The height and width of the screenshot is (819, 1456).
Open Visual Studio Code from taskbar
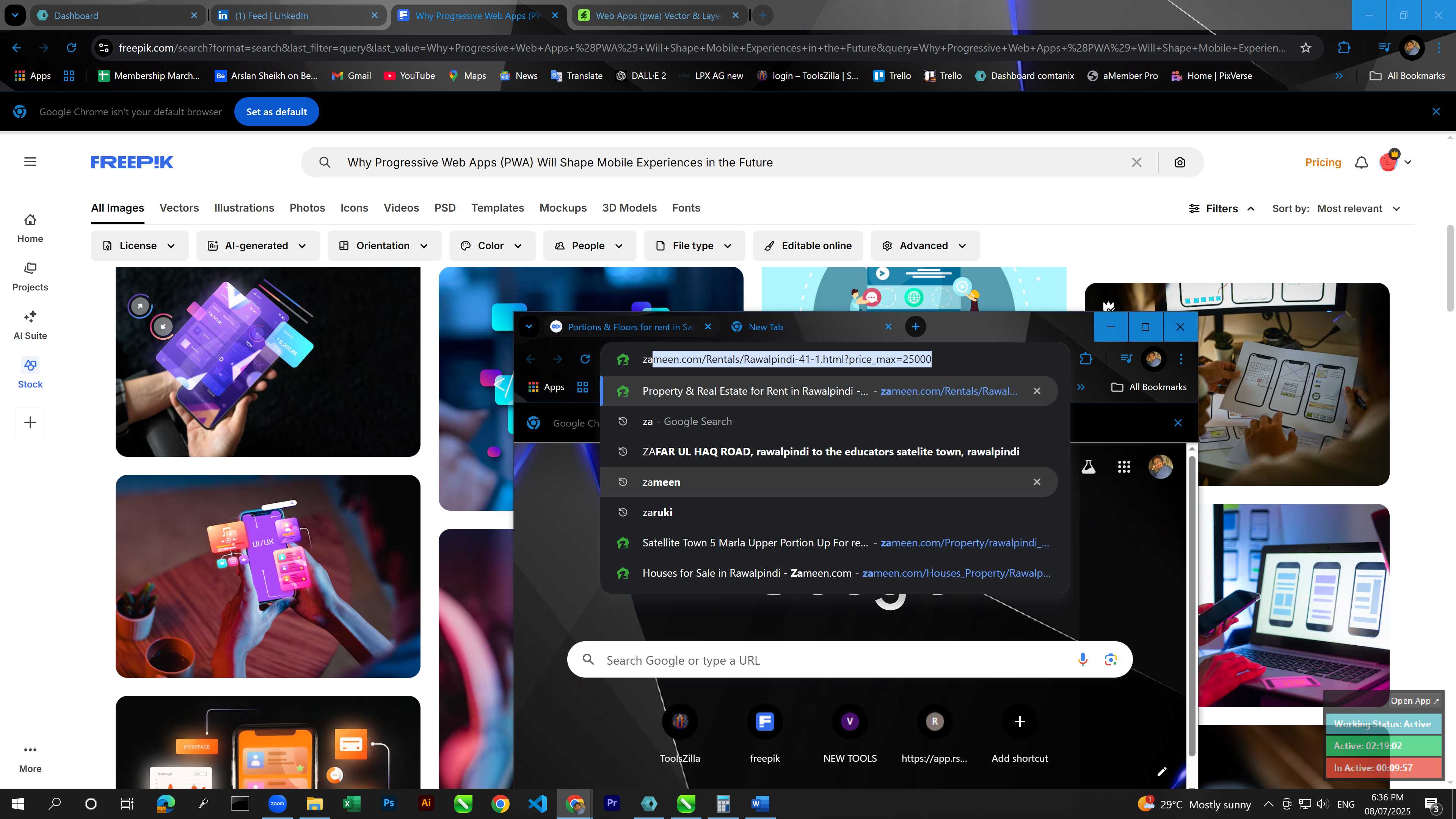coord(537,803)
